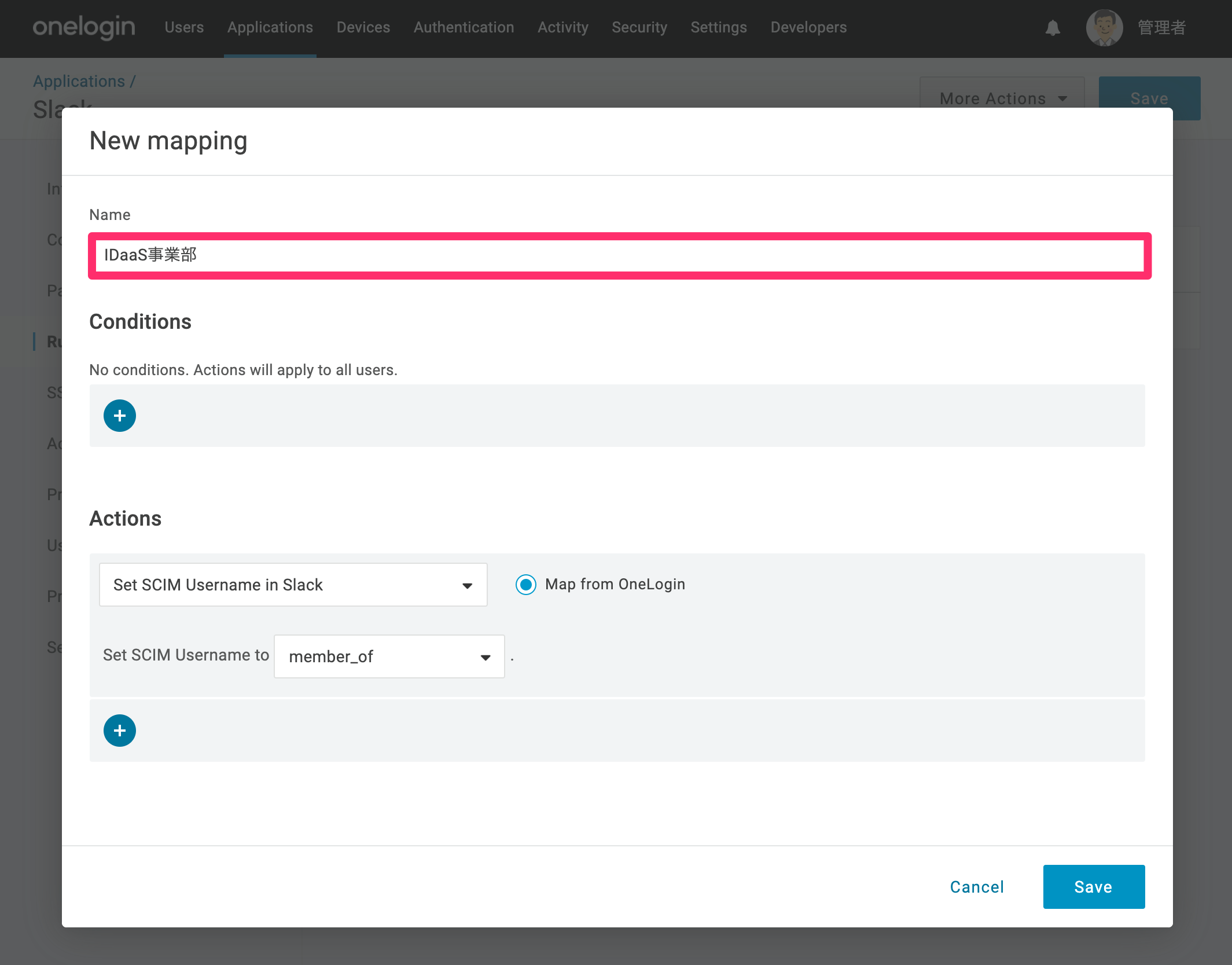
Task: Click the mapping Name input field
Action: [x=620, y=256]
